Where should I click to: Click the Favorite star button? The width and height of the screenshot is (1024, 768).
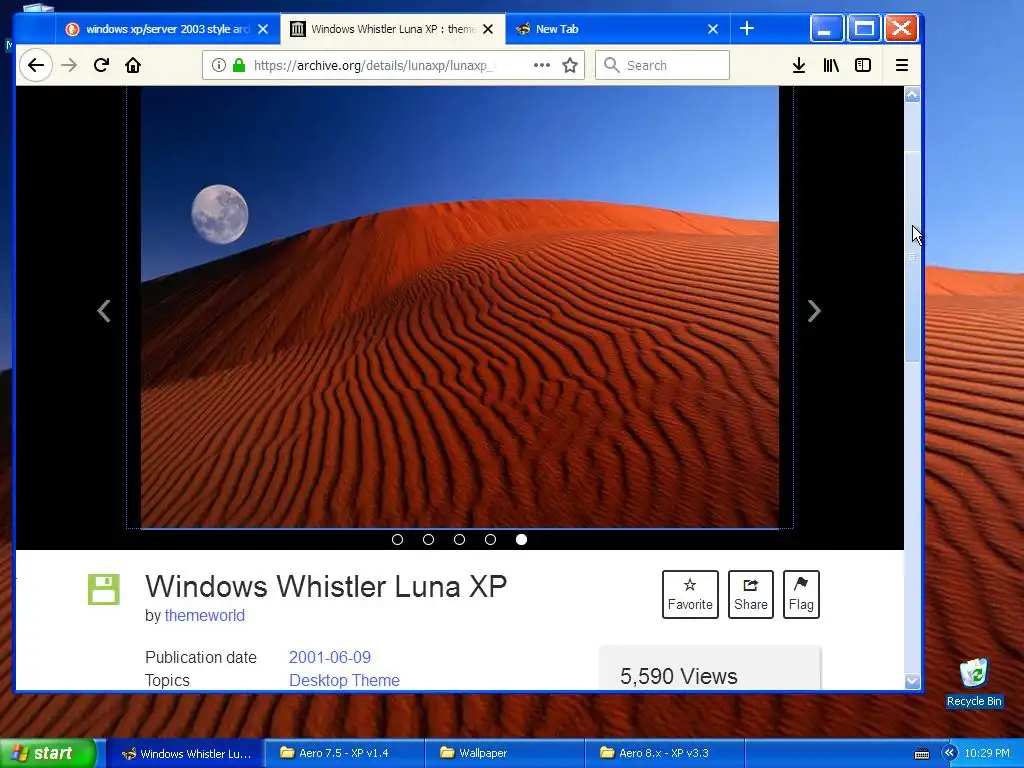coord(690,594)
